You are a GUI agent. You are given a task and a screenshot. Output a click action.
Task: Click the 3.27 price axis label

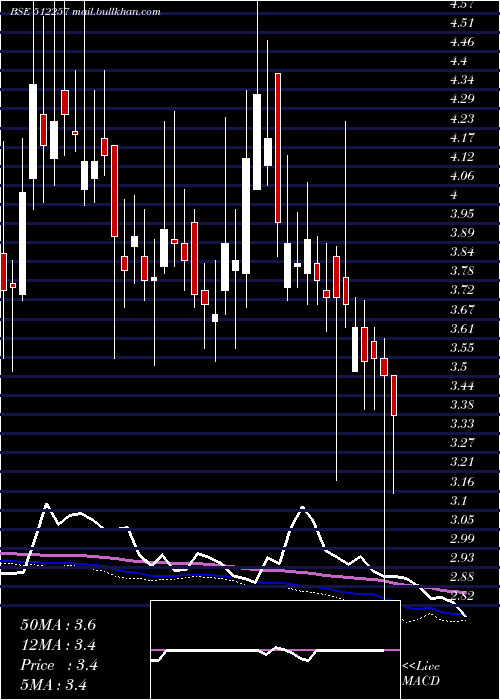[x=462, y=443]
